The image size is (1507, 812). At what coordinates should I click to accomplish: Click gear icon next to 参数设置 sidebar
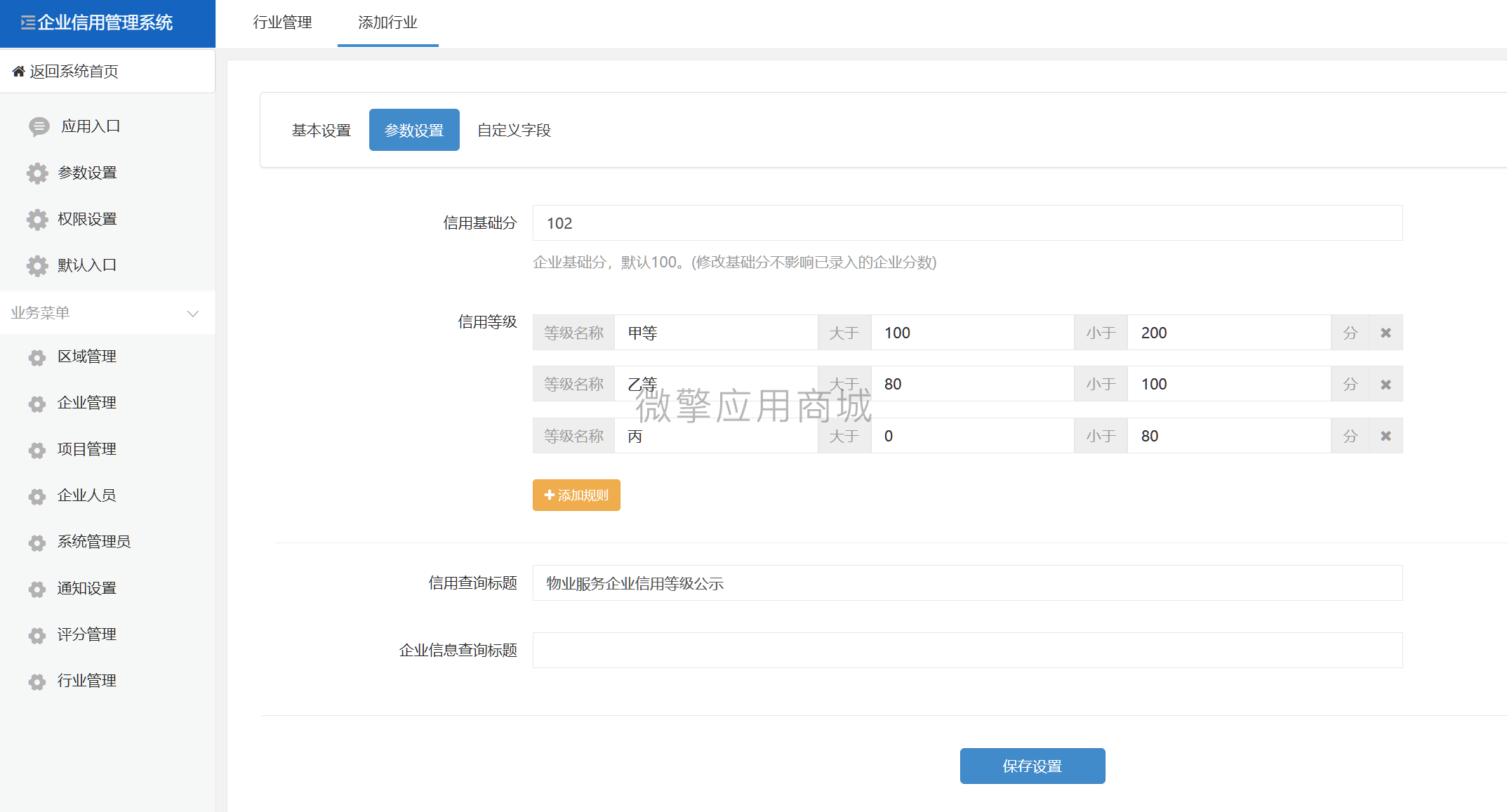coord(37,173)
